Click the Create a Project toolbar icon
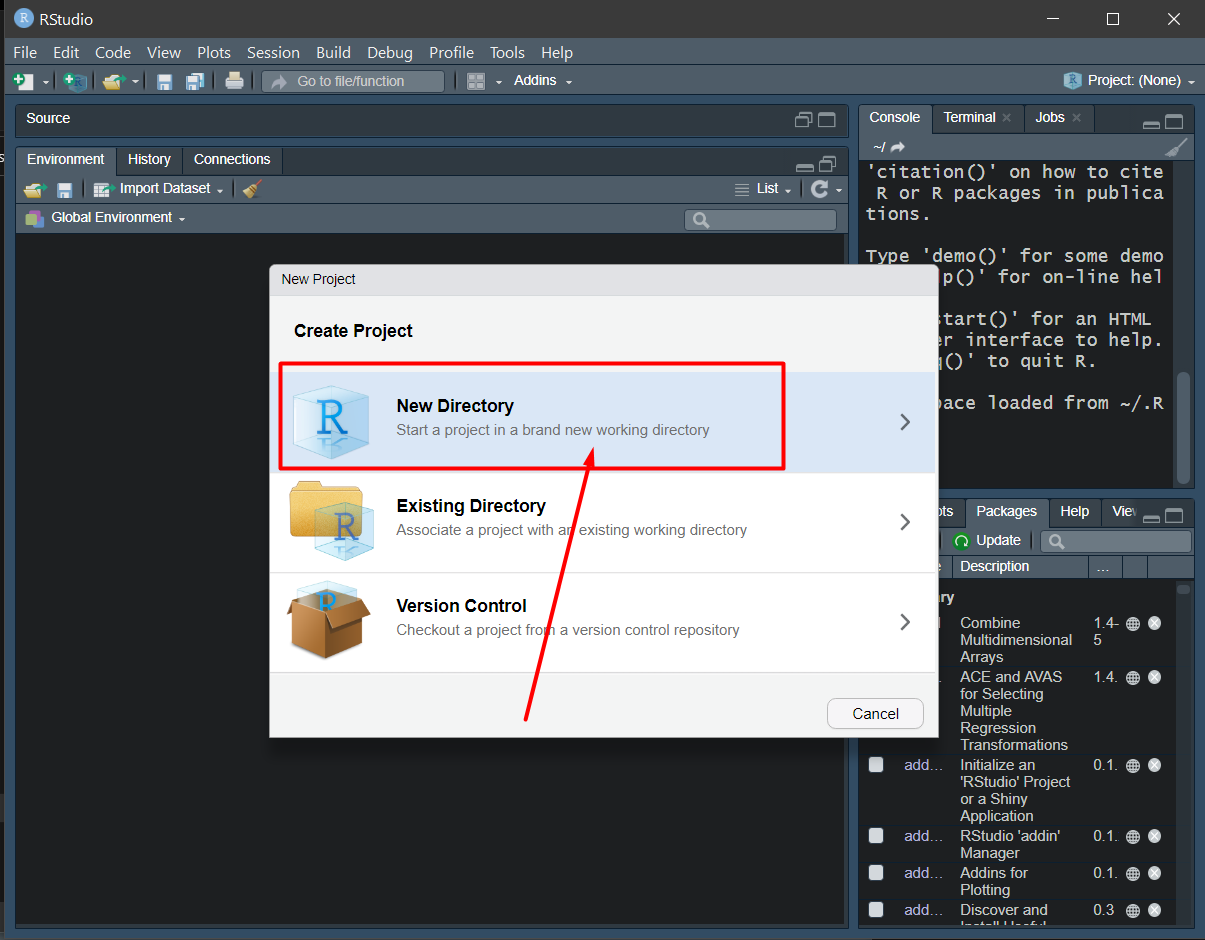Image resolution: width=1205 pixels, height=940 pixels. click(x=75, y=81)
